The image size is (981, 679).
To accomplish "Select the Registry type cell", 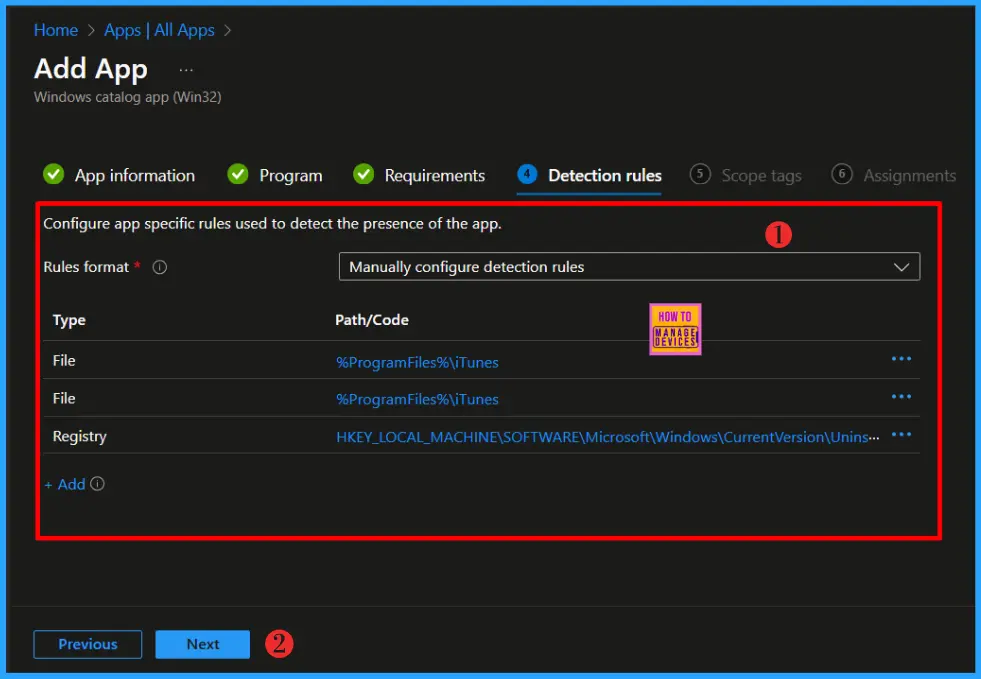I will 79,436.
